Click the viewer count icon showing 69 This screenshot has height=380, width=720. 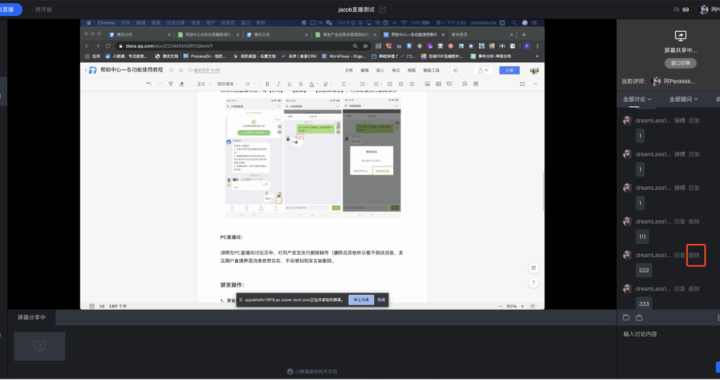(x=676, y=9)
